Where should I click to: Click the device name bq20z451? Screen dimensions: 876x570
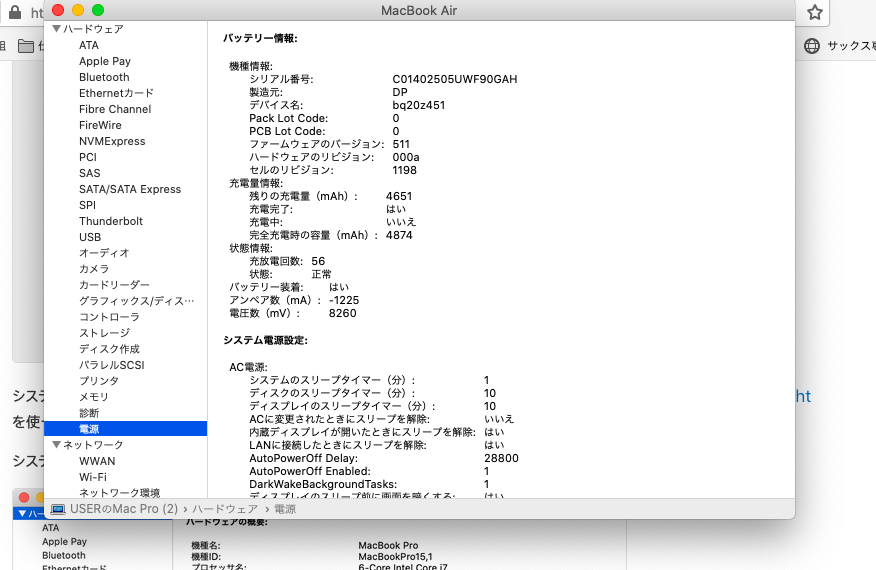(x=418, y=105)
